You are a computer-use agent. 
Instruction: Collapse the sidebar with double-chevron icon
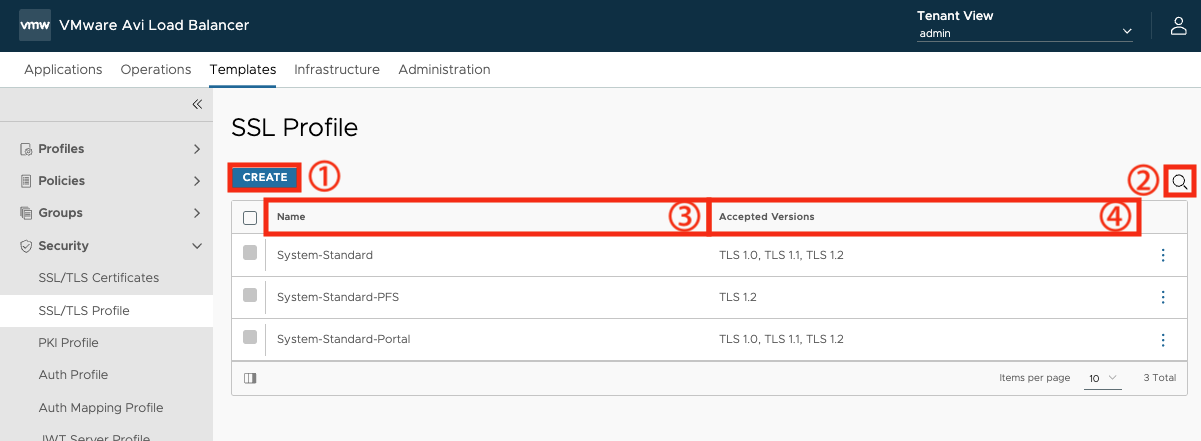[197, 104]
